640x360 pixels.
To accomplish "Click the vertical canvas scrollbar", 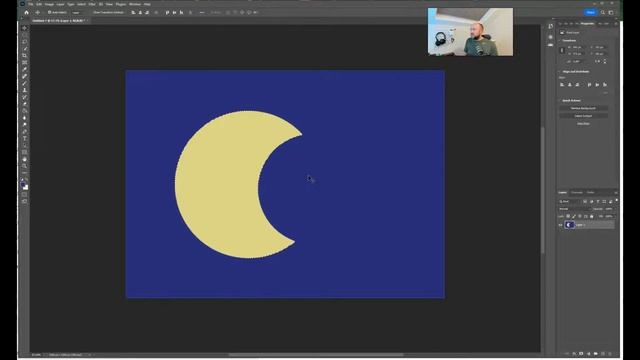I will (543, 190).
